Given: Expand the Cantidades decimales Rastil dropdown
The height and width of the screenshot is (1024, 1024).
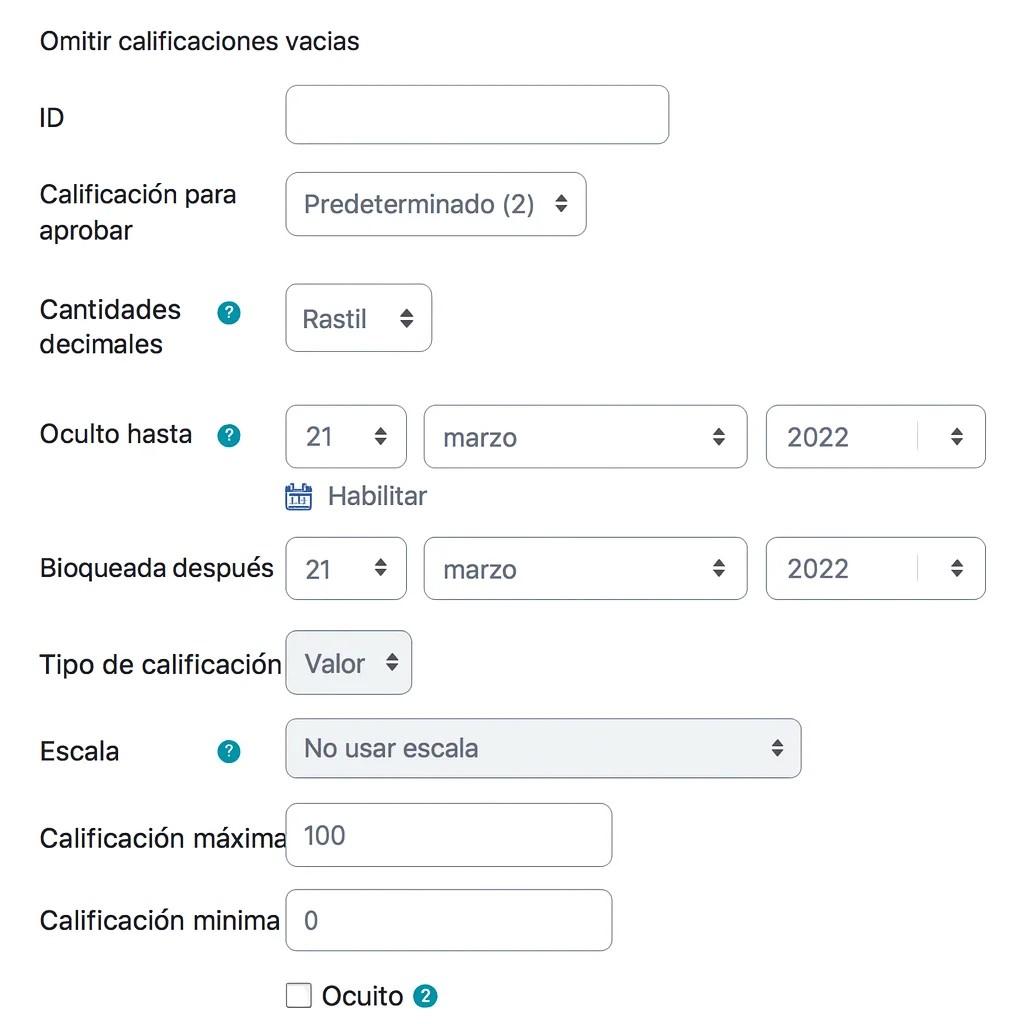Looking at the screenshot, I should 358,319.
